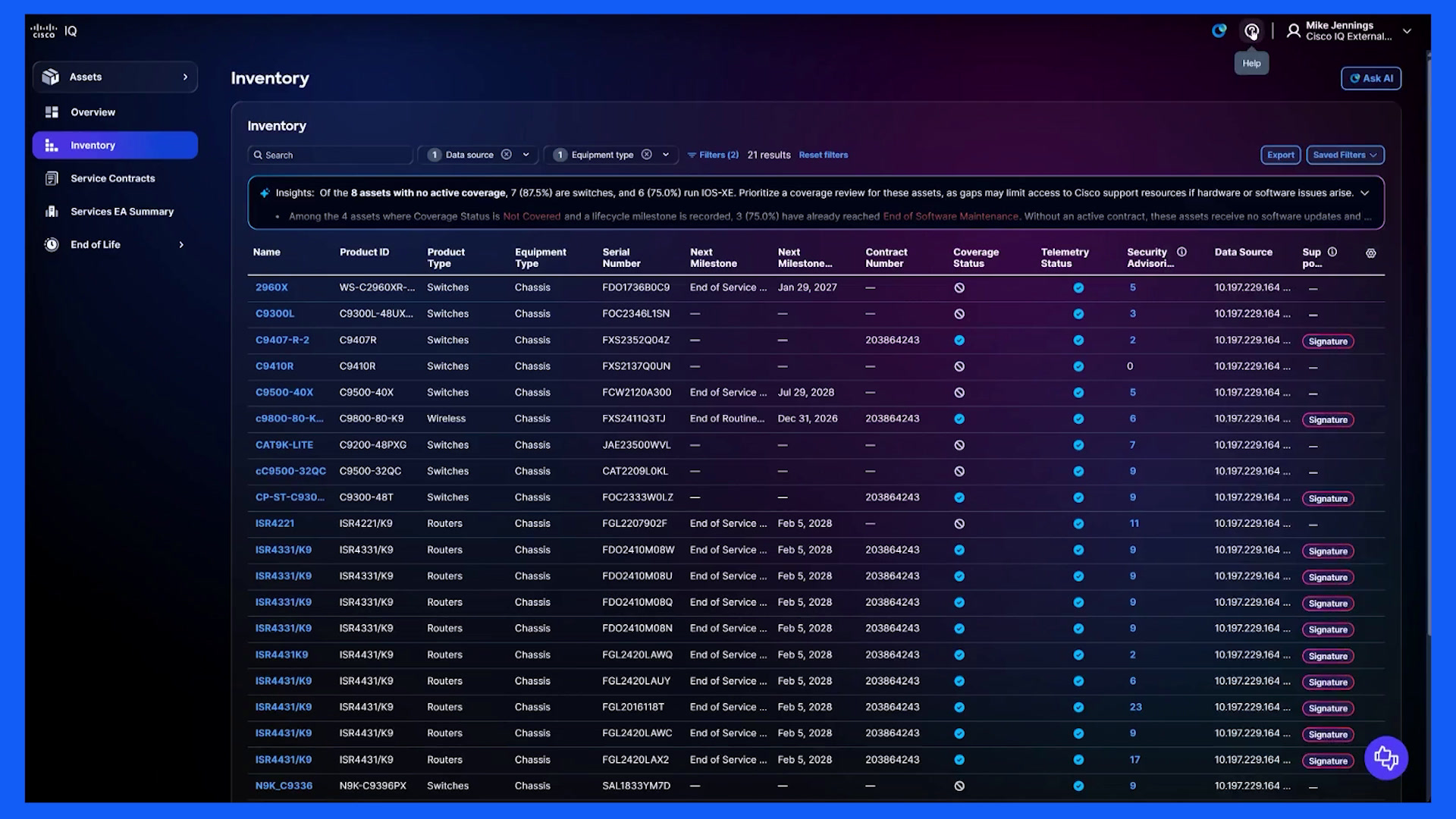Click Reset filters link
1456x819 pixels.
click(824, 155)
